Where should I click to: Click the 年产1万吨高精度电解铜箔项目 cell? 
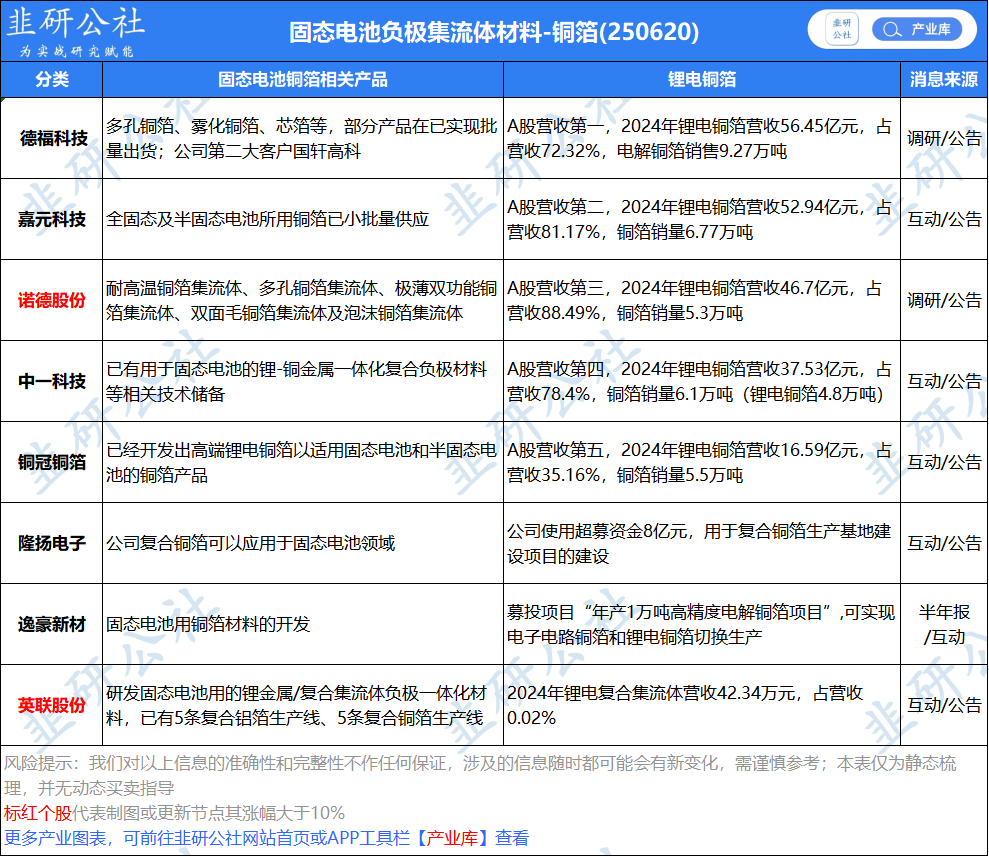[701, 624]
